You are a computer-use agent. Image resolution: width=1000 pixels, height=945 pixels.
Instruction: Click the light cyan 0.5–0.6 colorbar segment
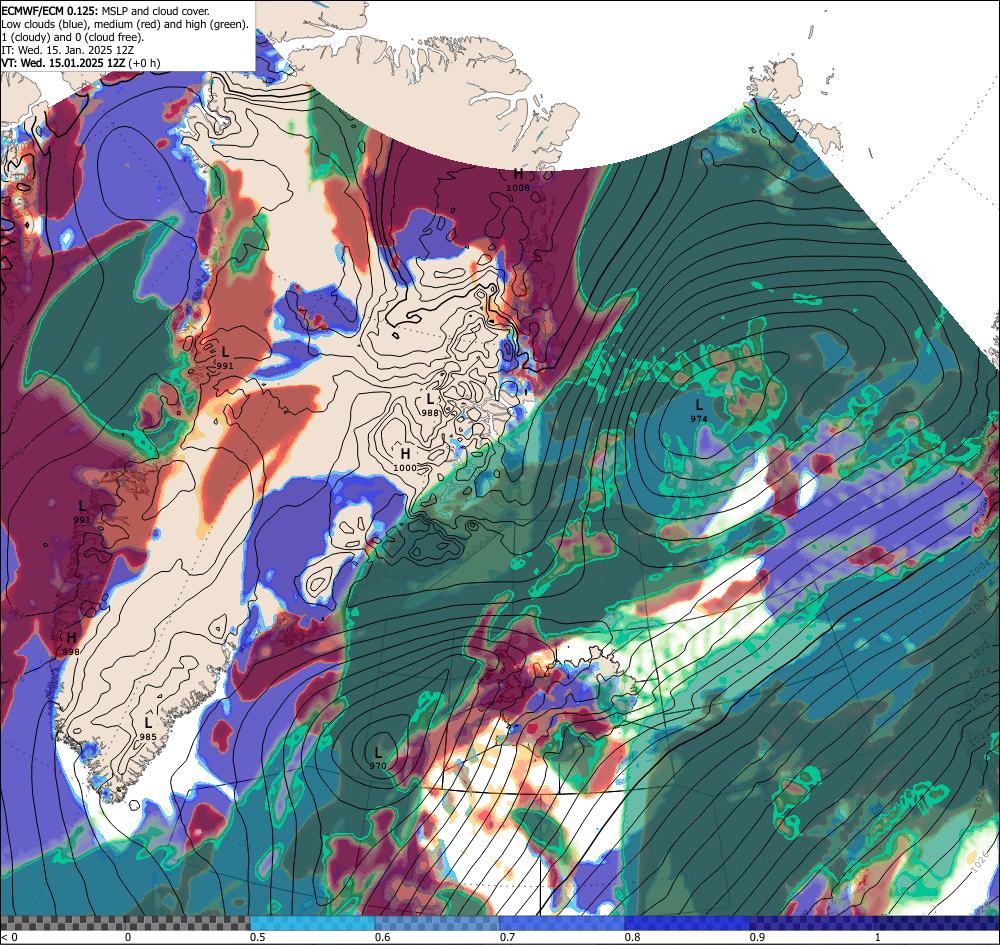312,923
